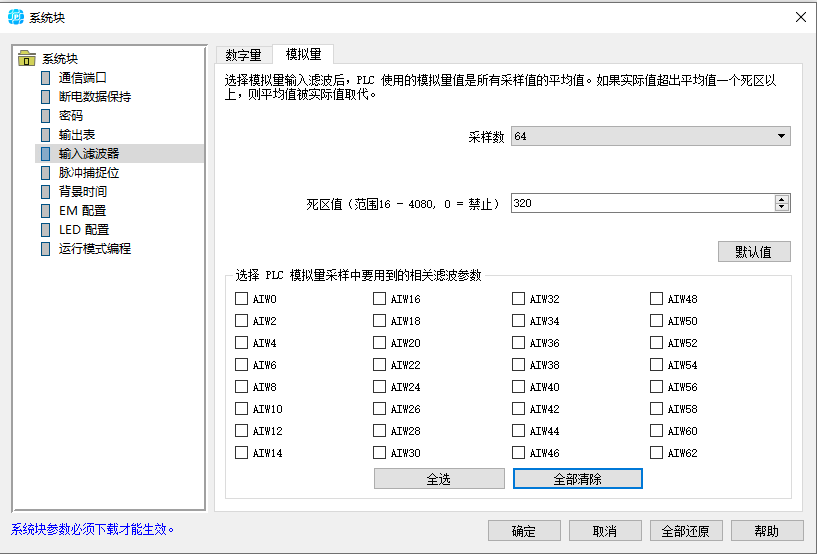This screenshot has width=817, height=554.
Task: Click the icon beside 背景时间
Action: point(46,192)
